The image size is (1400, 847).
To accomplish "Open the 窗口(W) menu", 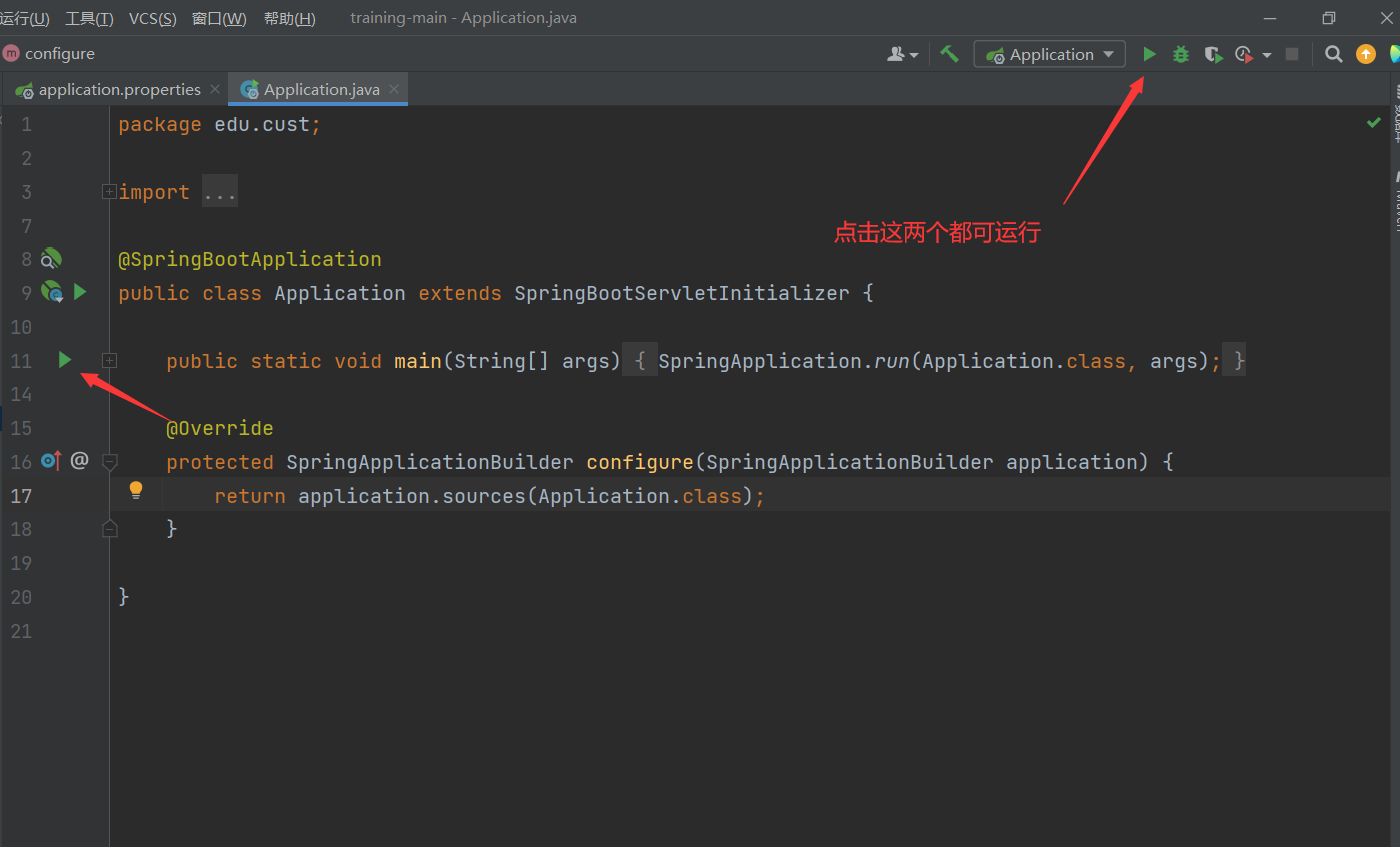I will point(219,18).
